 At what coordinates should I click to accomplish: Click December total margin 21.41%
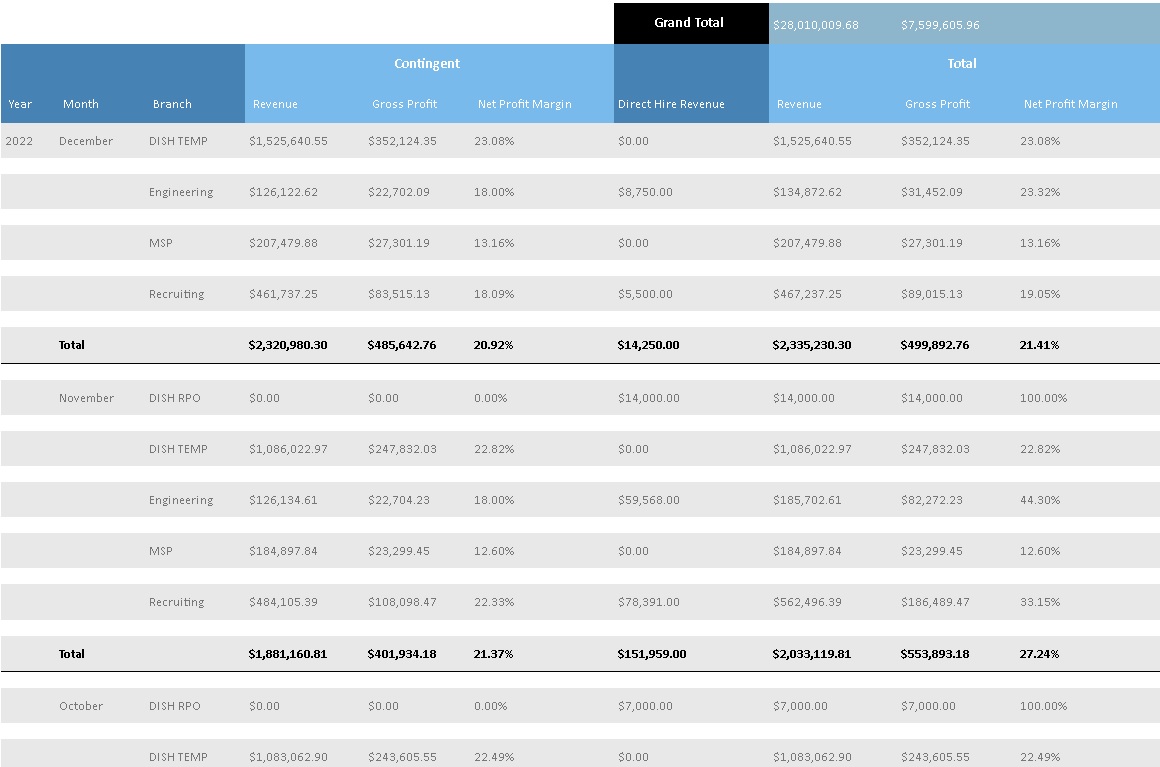click(x=1039, y=345)
